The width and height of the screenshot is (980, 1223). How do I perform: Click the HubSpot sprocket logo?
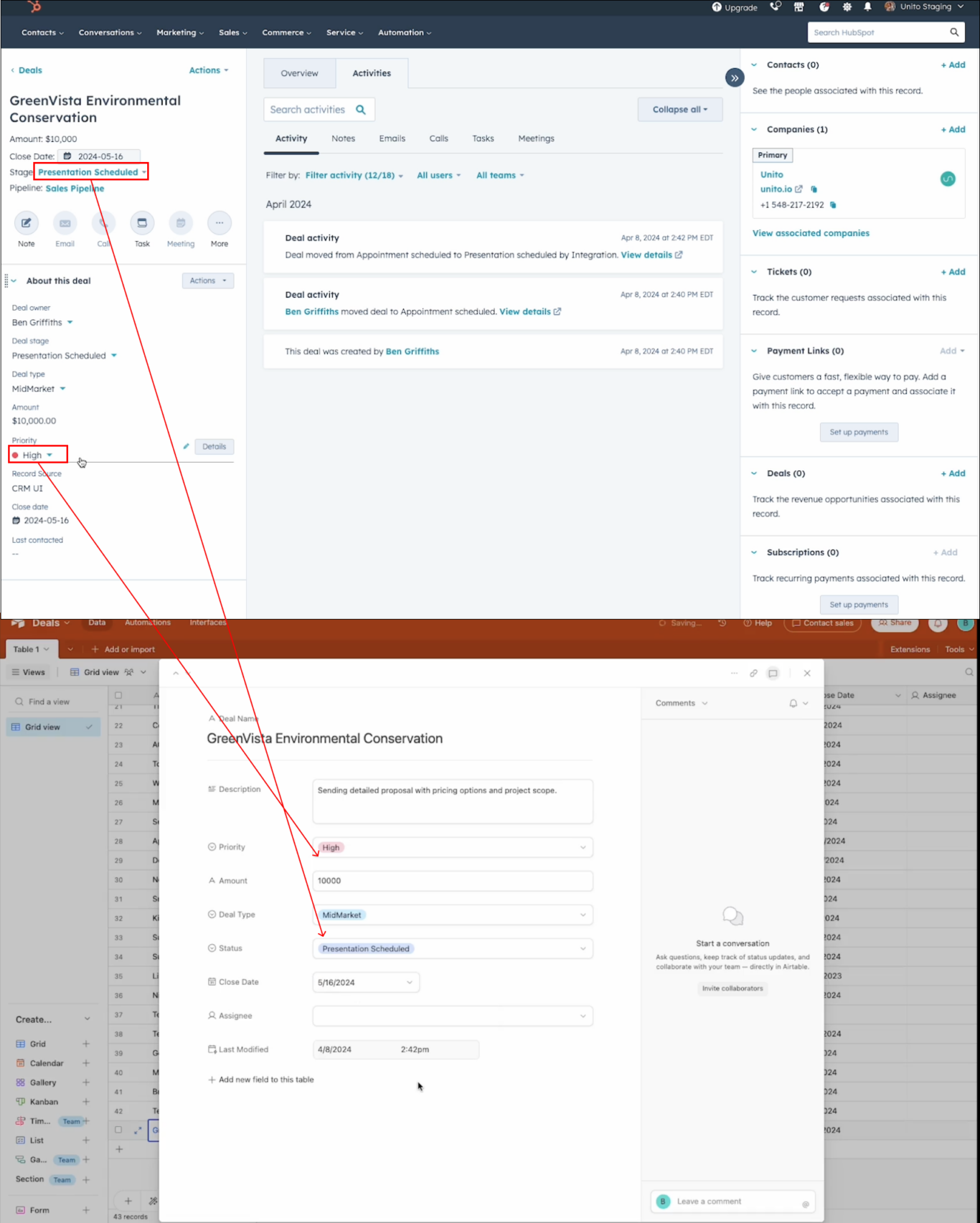(x=34, y=7)
